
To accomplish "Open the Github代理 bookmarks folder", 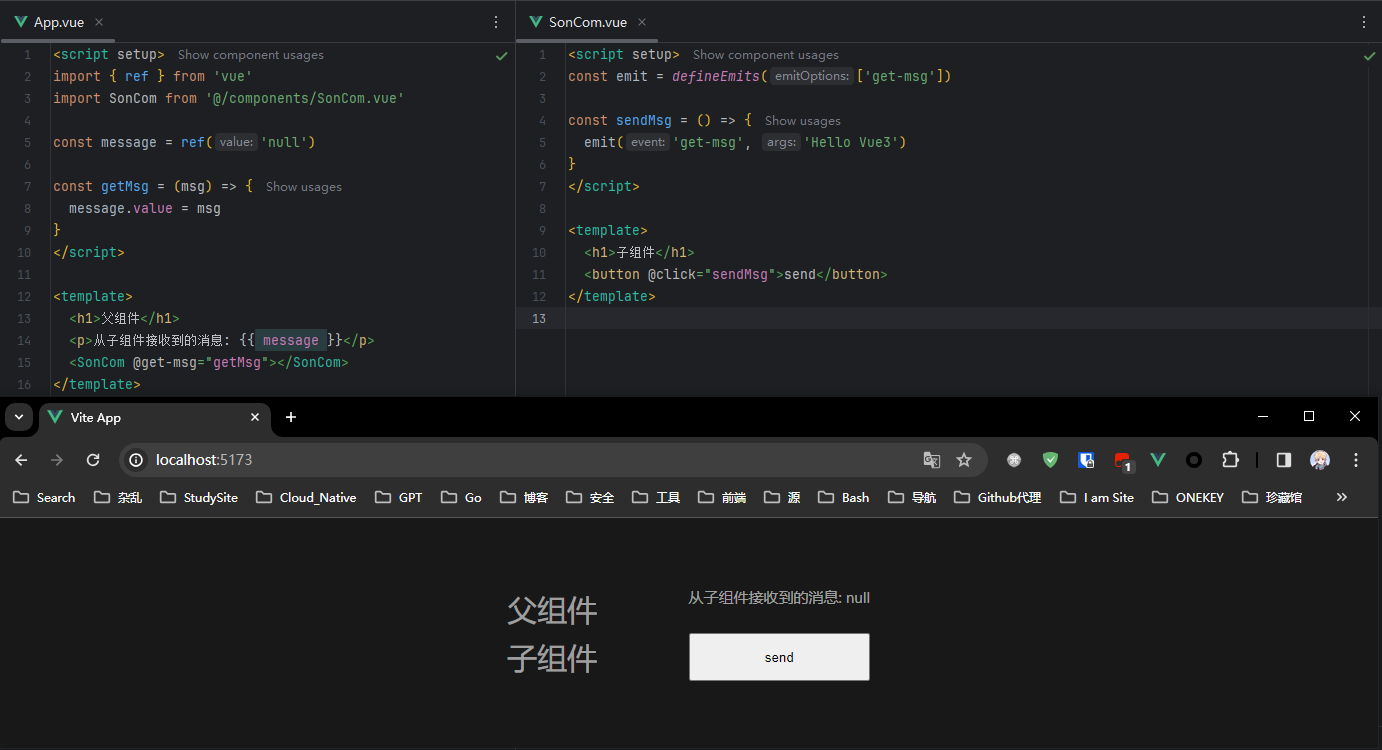I will (998, 497).
